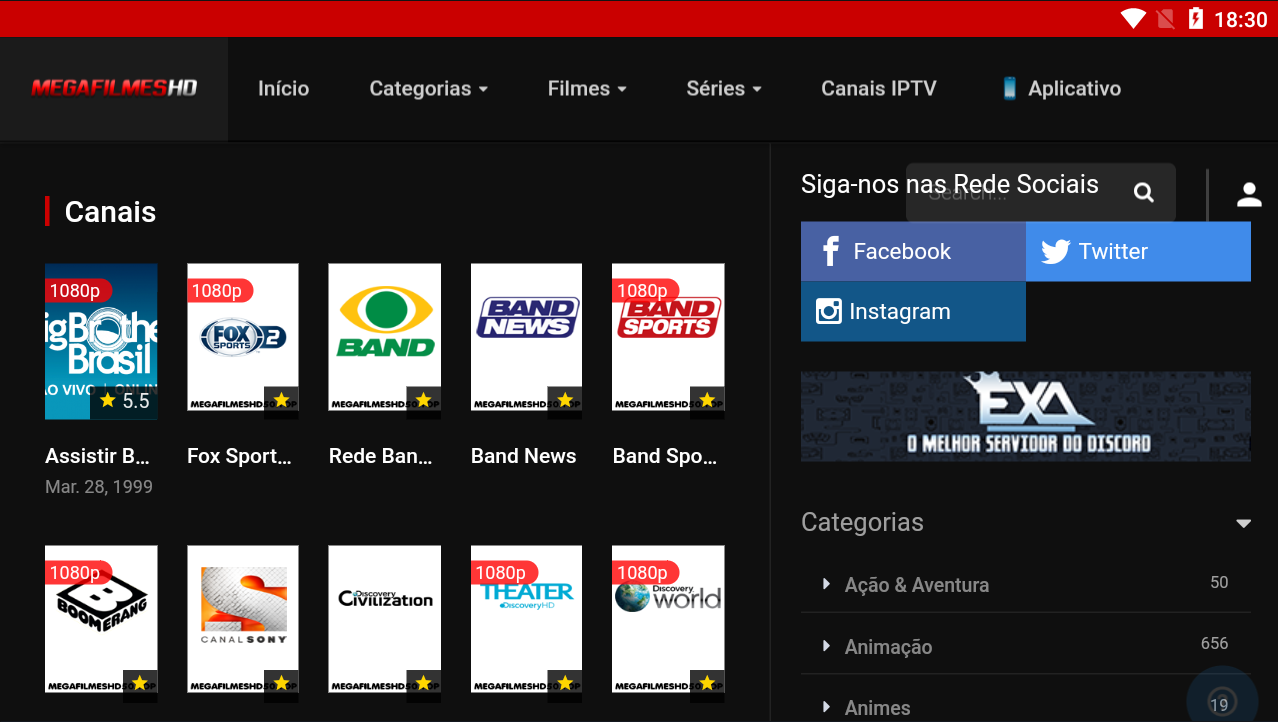Open the Ação & Aventura category

coord(917,585)
